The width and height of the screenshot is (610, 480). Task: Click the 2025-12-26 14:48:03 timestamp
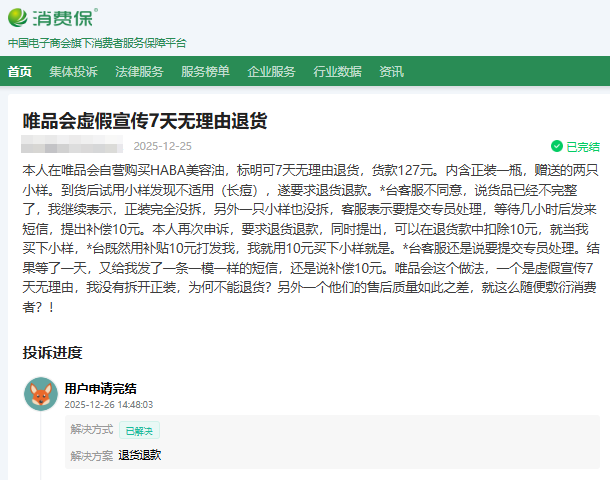click(x=108, y=405)
